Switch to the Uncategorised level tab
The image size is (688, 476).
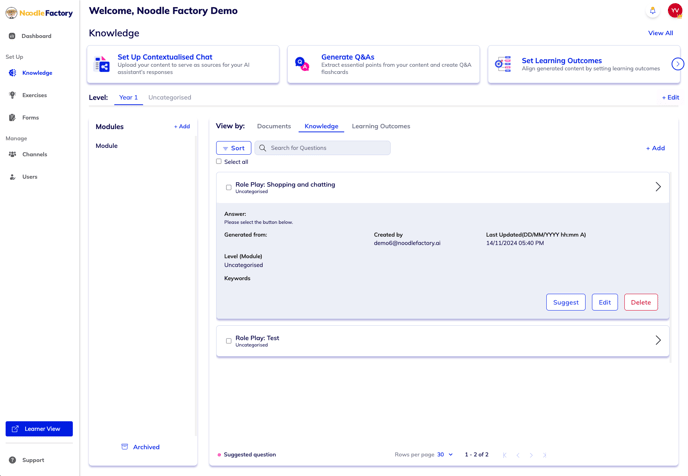point(170,97)
